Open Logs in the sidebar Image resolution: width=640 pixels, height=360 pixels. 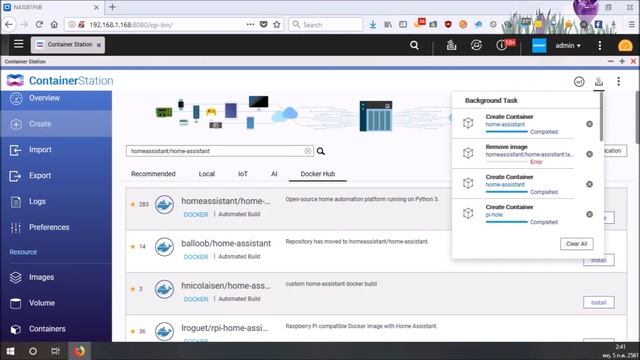[x=56, y=201]
